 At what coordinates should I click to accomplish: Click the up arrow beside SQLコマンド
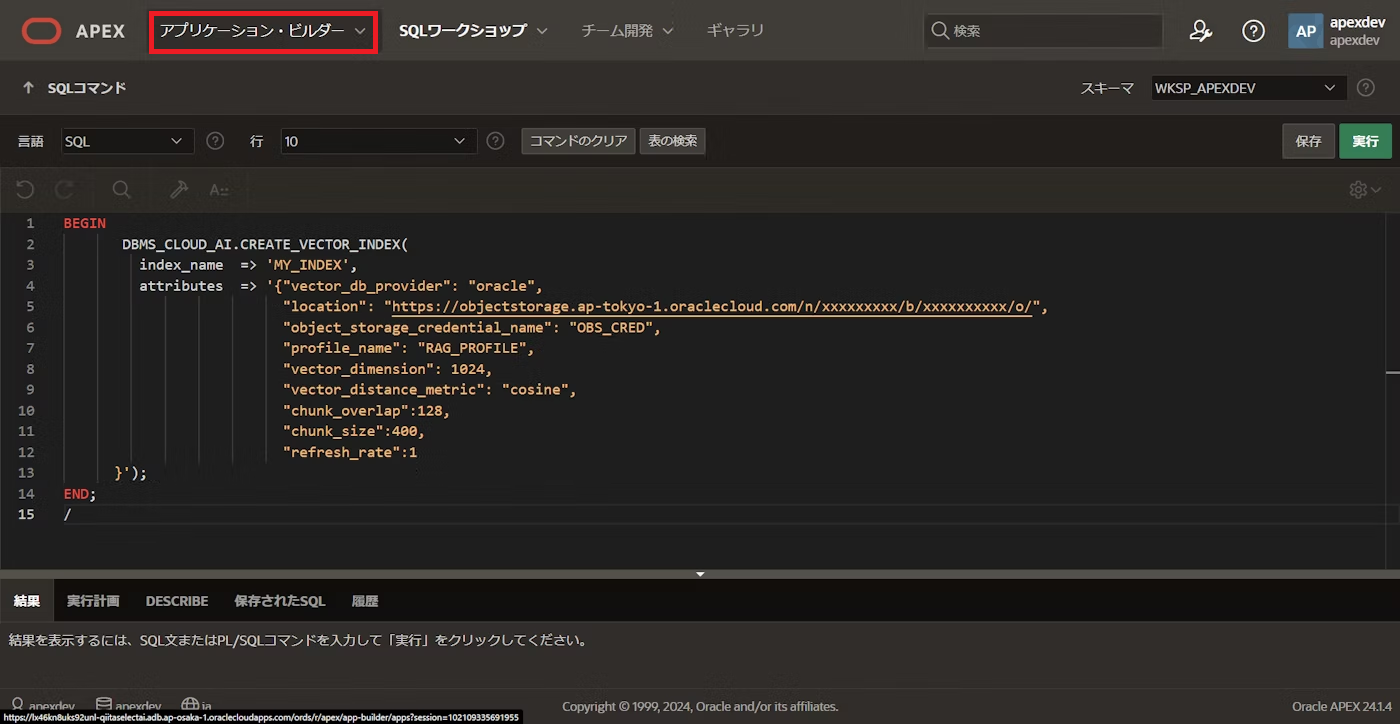point(28,88)
